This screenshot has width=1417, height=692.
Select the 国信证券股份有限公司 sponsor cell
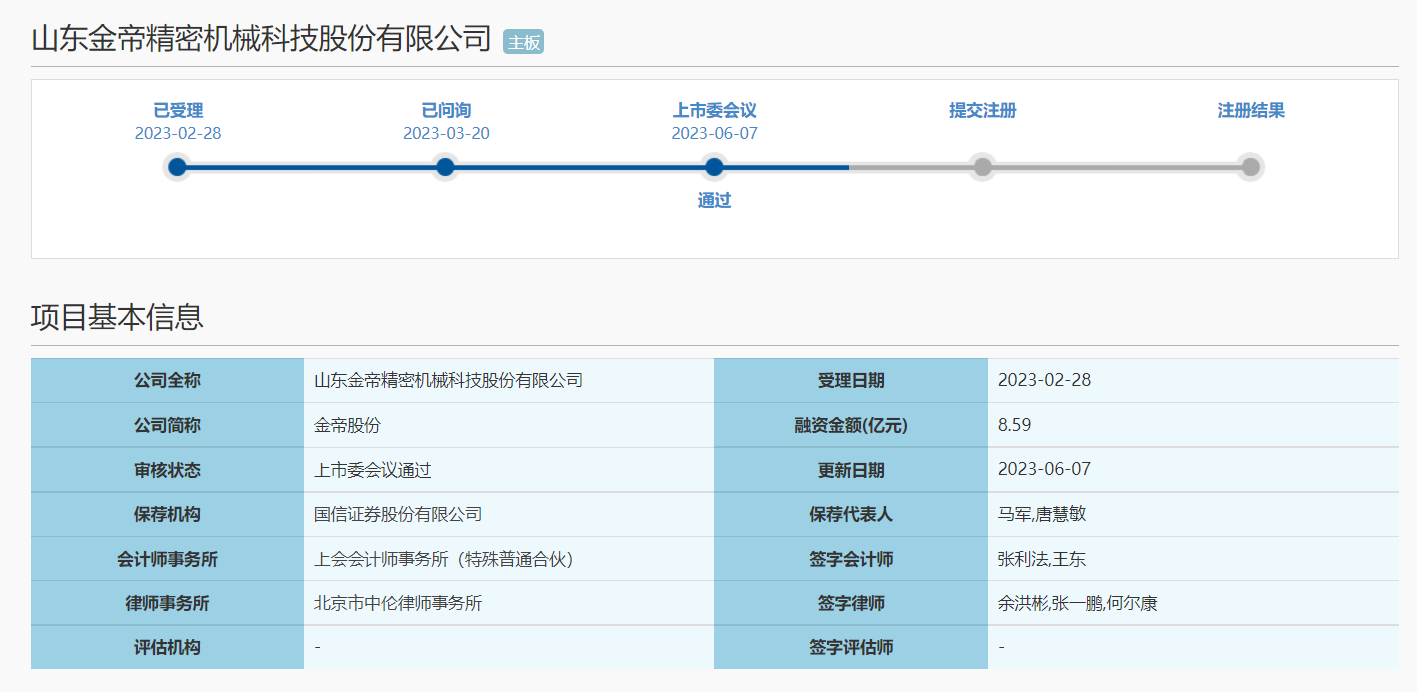click(x=398, y=514)
